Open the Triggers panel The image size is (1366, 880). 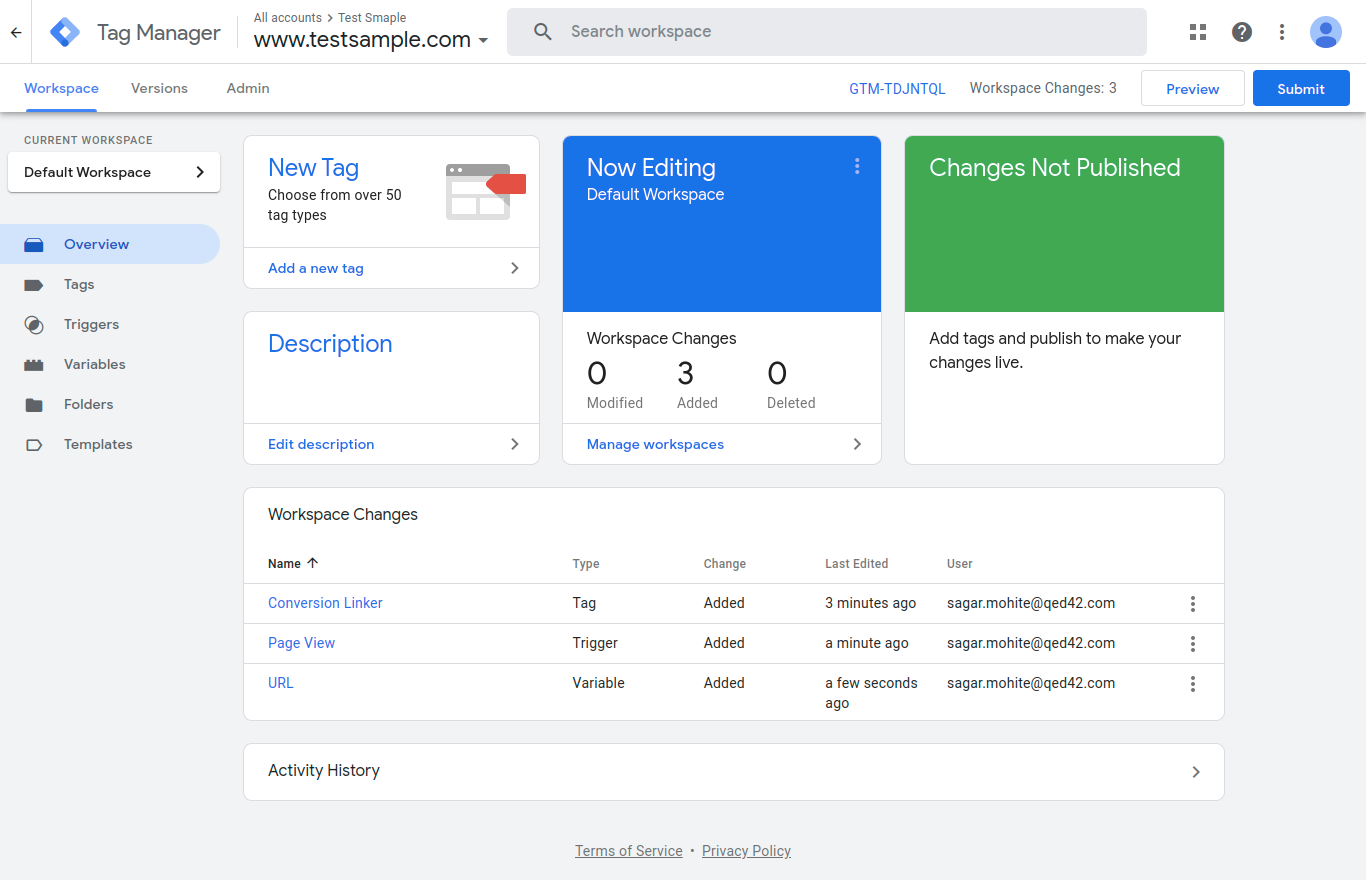pyautogui.click(x=91, y=324)
